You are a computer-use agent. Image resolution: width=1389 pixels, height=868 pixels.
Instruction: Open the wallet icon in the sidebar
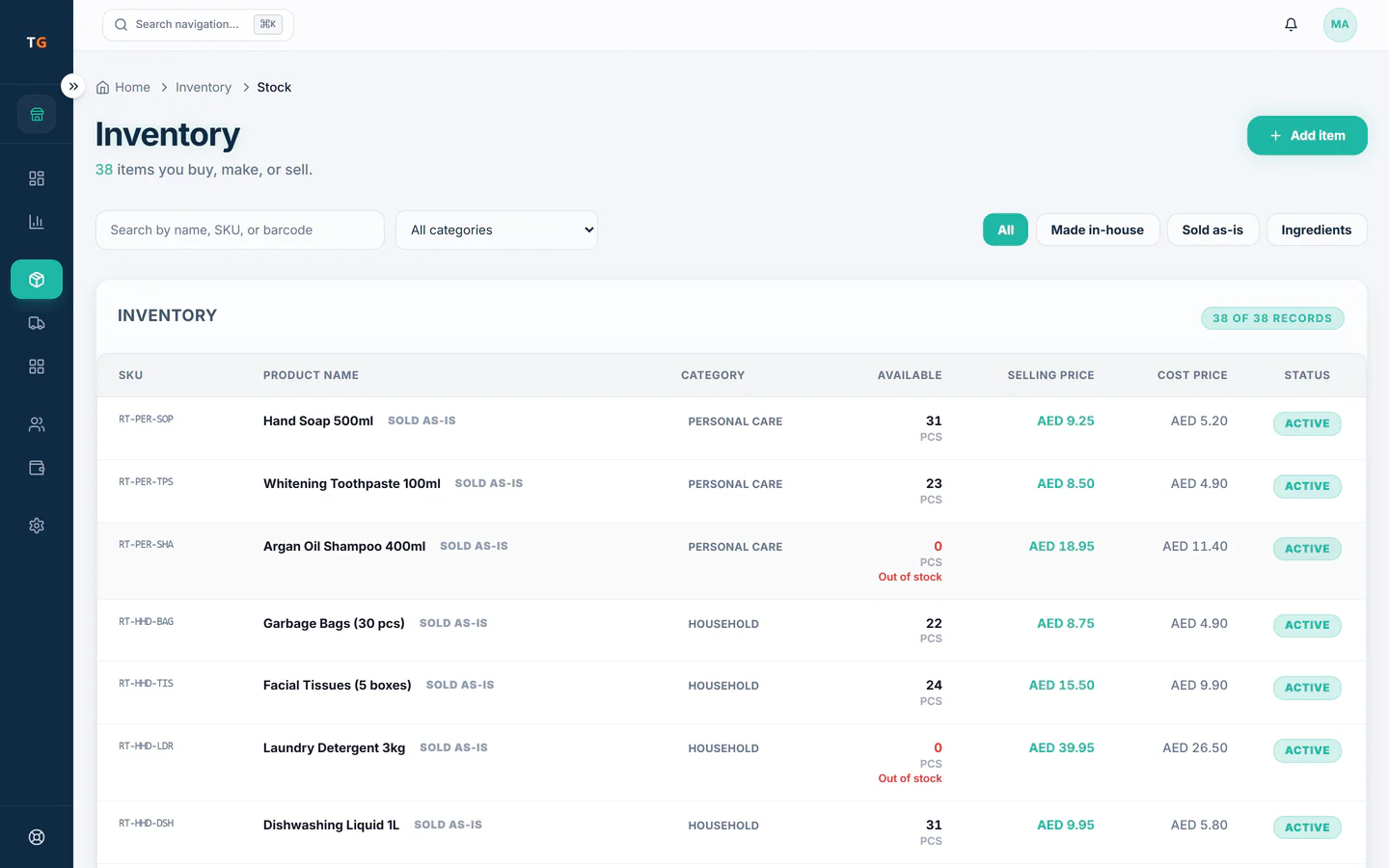(x=37, y=468)
